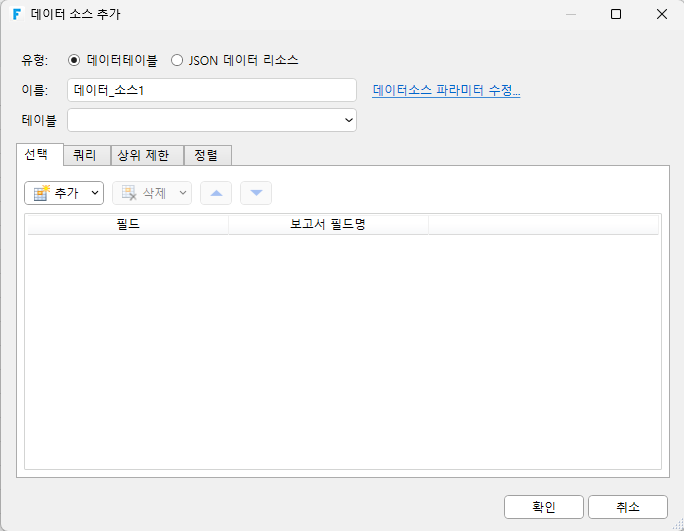Confirm with the 확인 button
Viewport: 684px width, 531px height.
click(x=544, y=507)
